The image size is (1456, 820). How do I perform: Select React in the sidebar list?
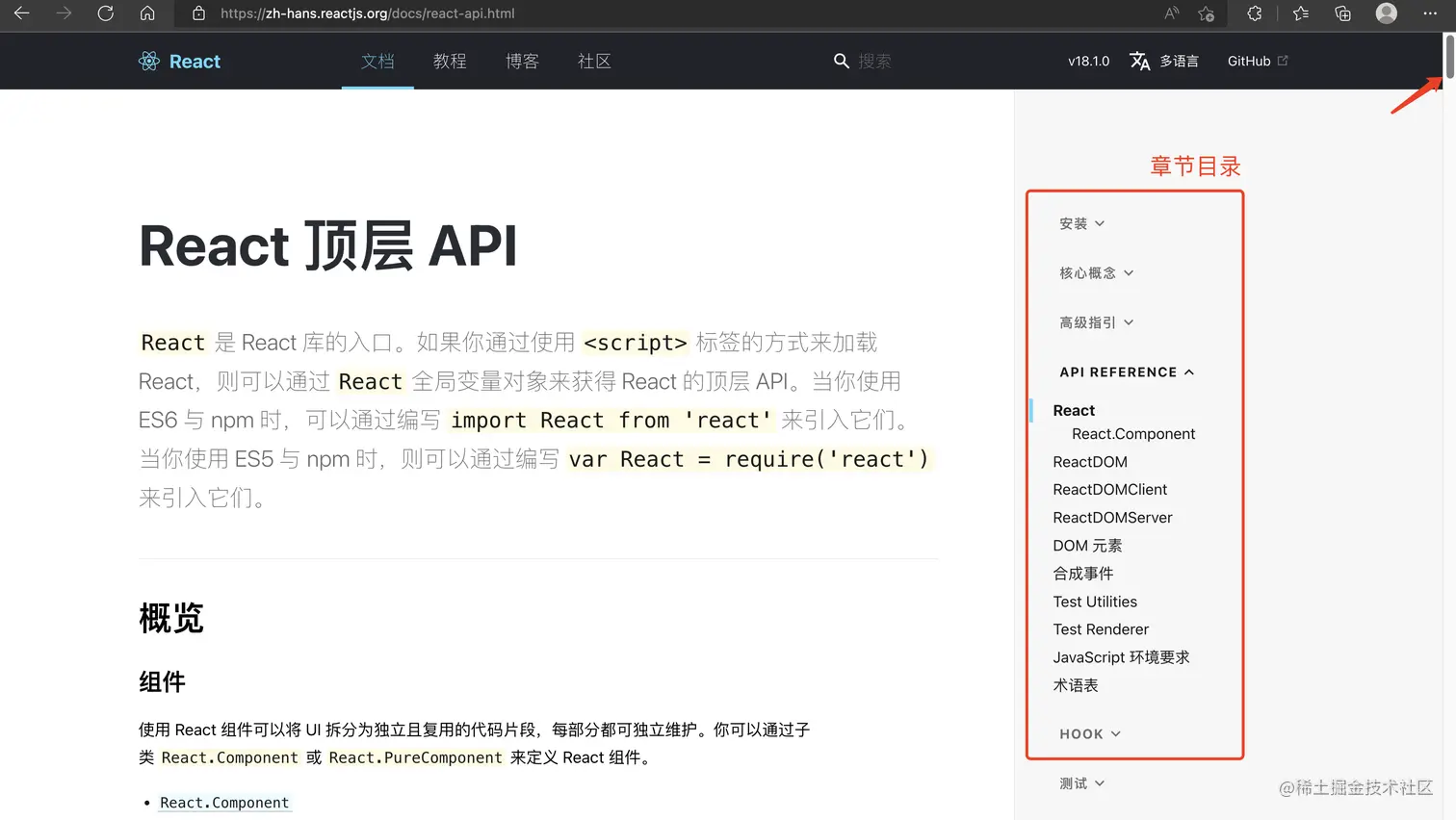coord(1074,410)
